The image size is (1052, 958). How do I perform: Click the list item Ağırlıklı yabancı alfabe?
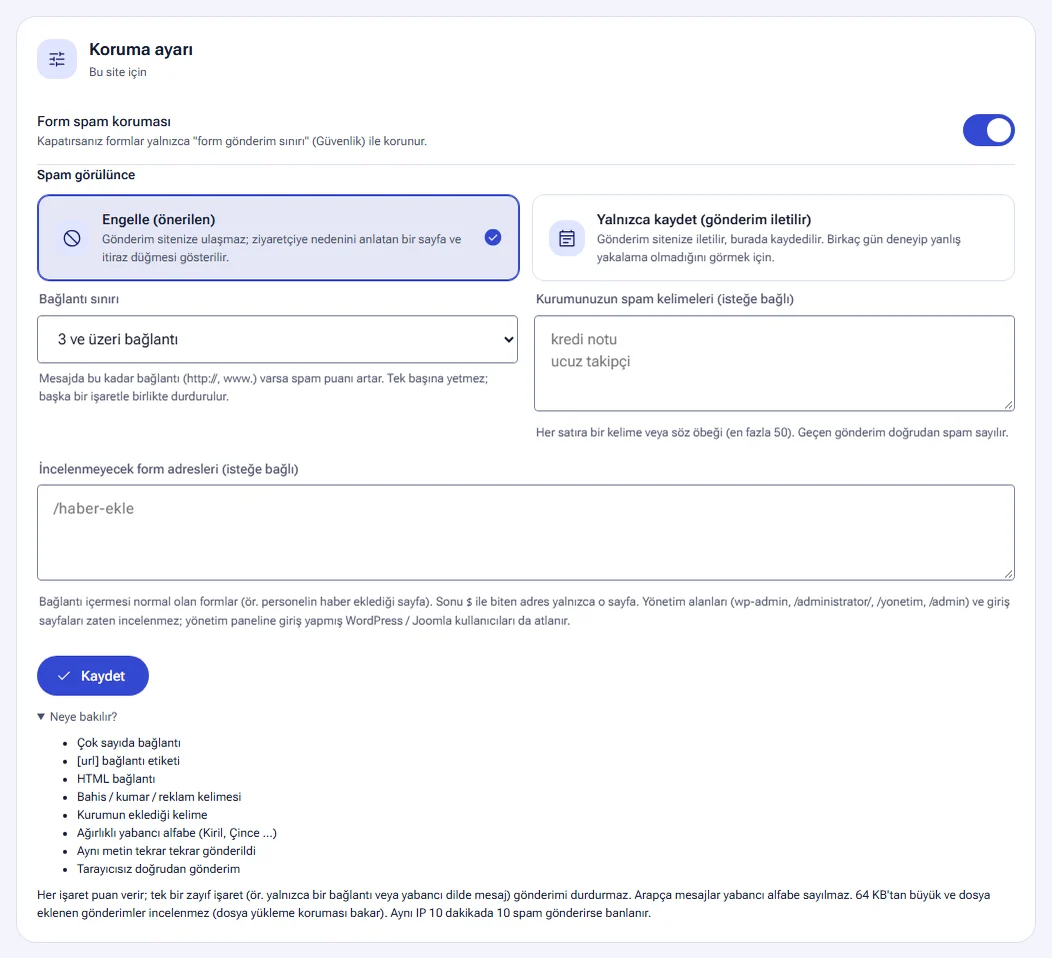[x=176, y=833]
